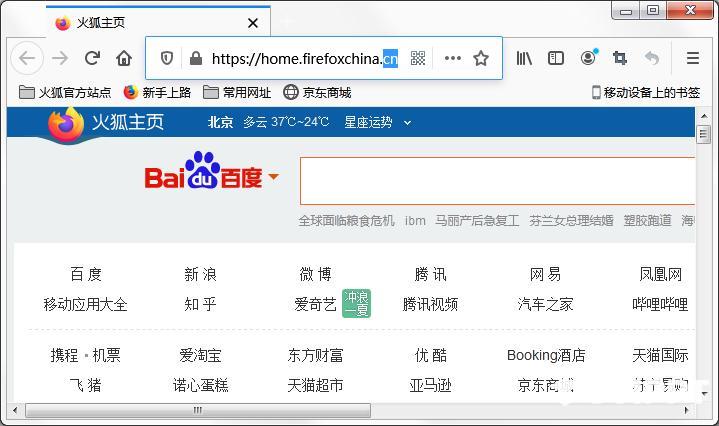The height and width of the screenshot is (426, 719).
Task: Reload the current page
Action: [x=92, y=58]
